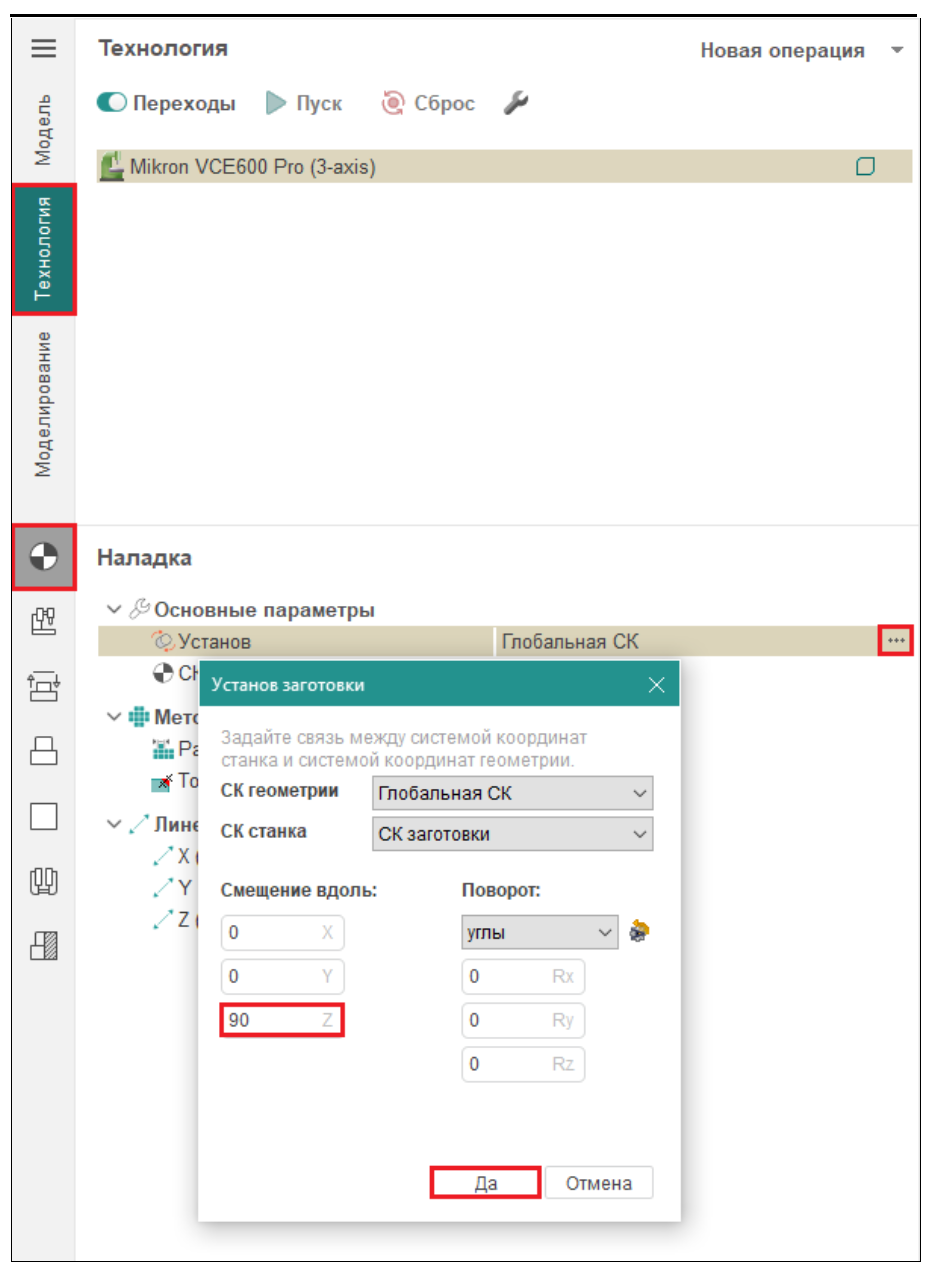Select the Наладка setup sidebar icon
Viewport: 931px width, 1272px height.
[44, 557]
